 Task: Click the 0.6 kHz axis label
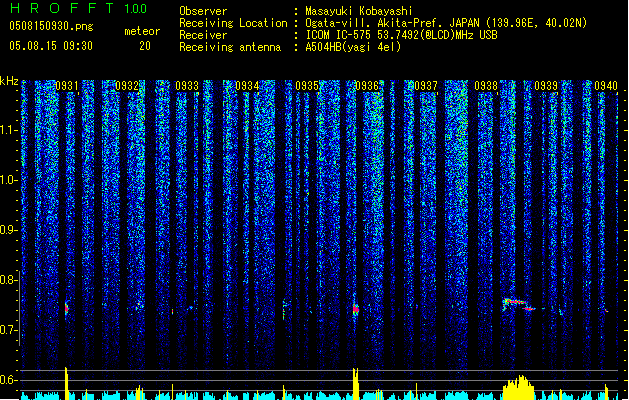pos(8,380)
